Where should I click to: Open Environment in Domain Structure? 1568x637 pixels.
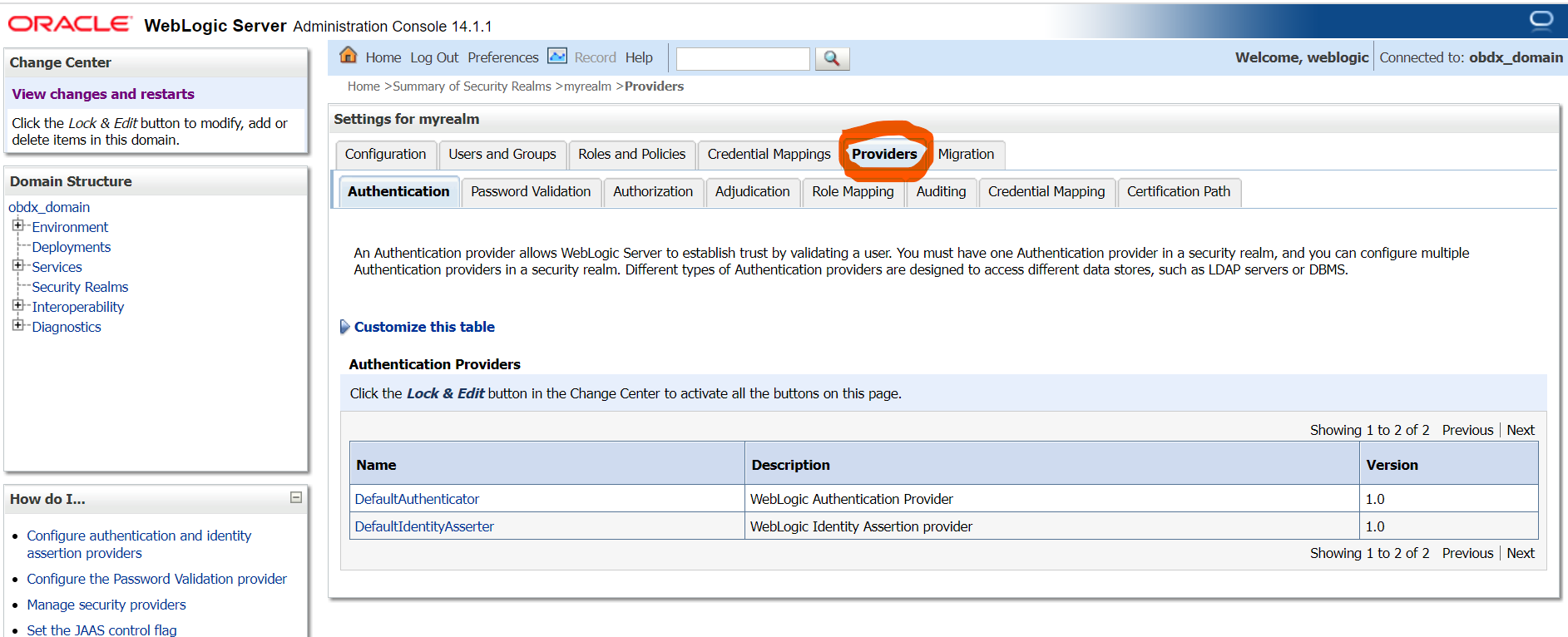70,227
